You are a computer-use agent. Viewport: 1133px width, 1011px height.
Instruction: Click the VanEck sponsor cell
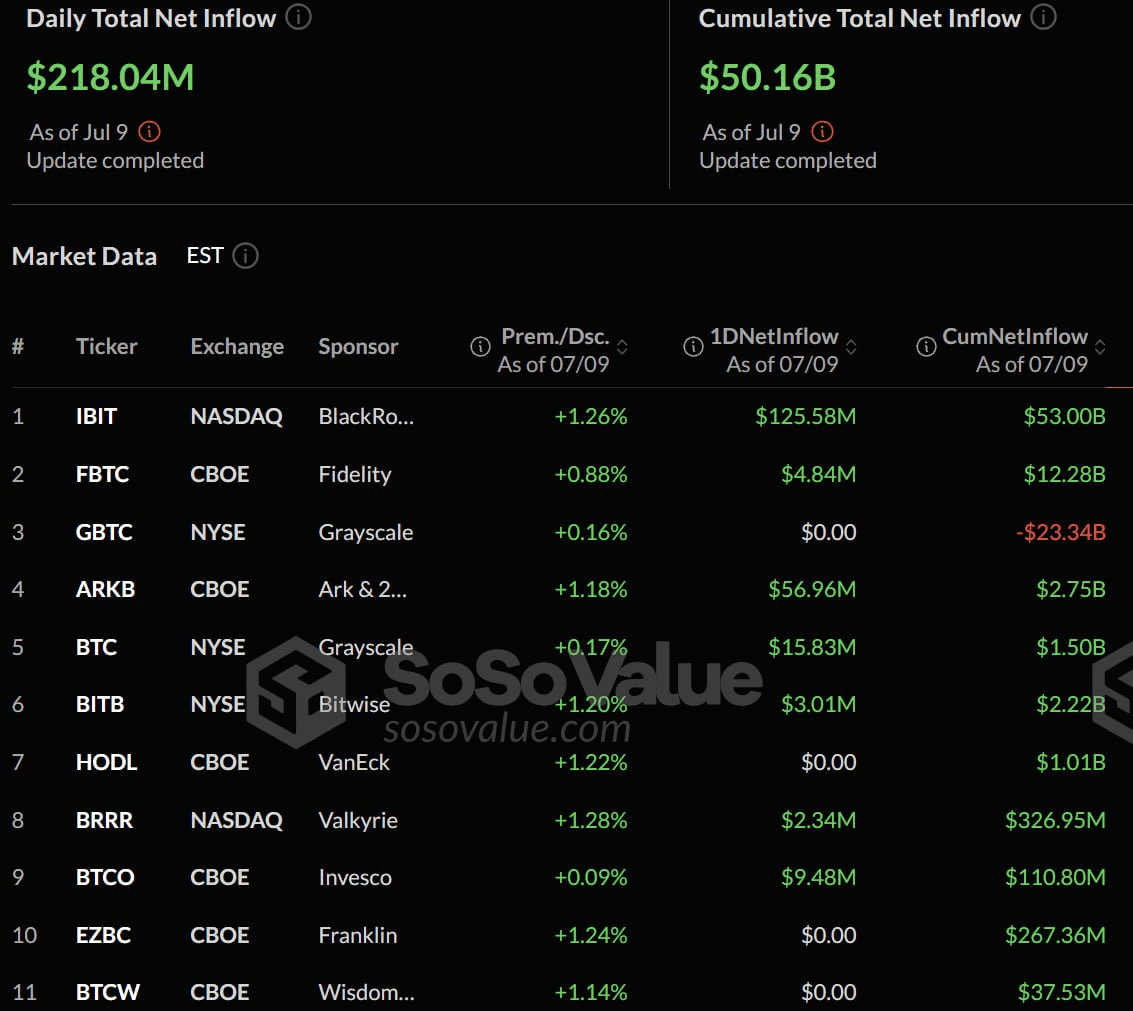click(x=354, y=762)
